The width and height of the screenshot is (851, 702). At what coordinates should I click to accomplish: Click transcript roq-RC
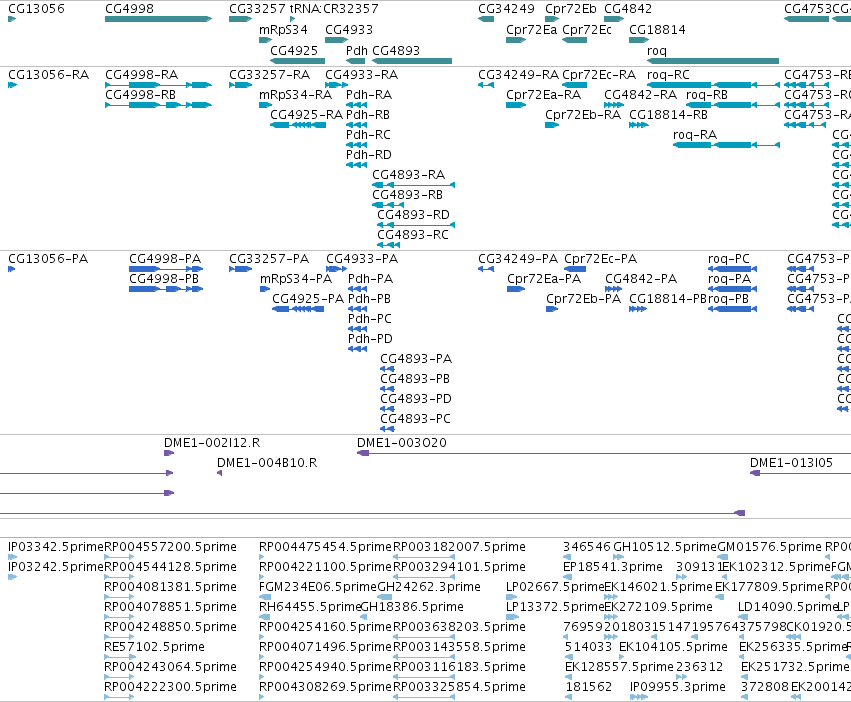(668, 74)
